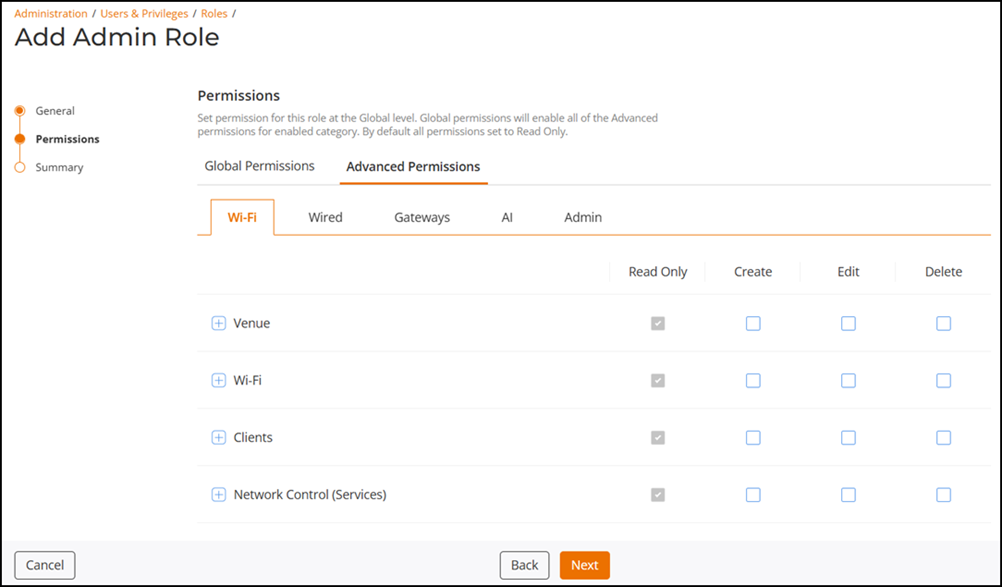
Task: Select the Admin permissions tab
Action: click(583, 217)
